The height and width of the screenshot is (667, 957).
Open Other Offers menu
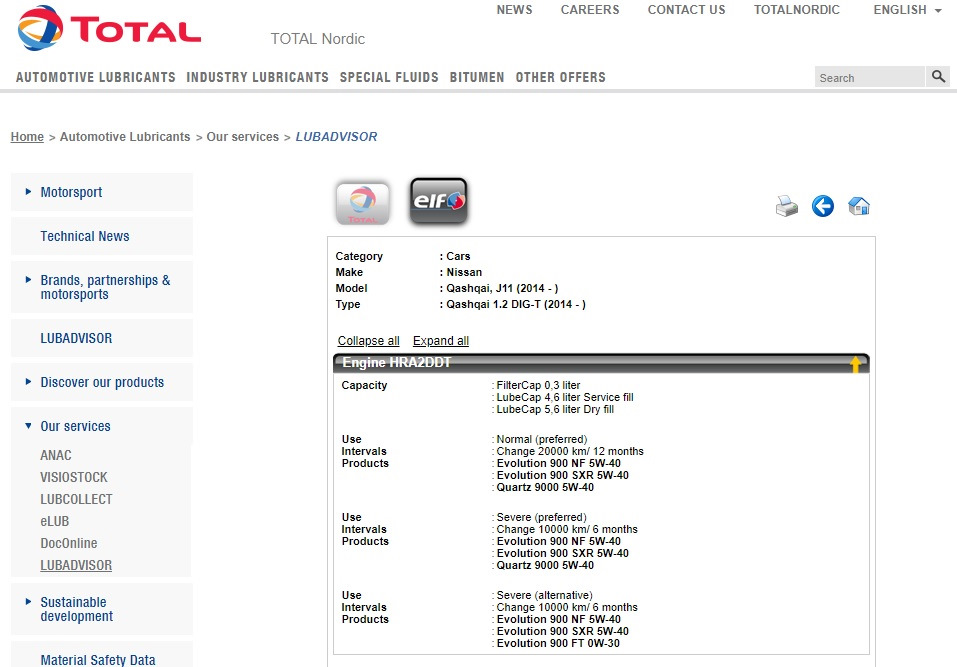pyautogui.click(x=561, y=78)
